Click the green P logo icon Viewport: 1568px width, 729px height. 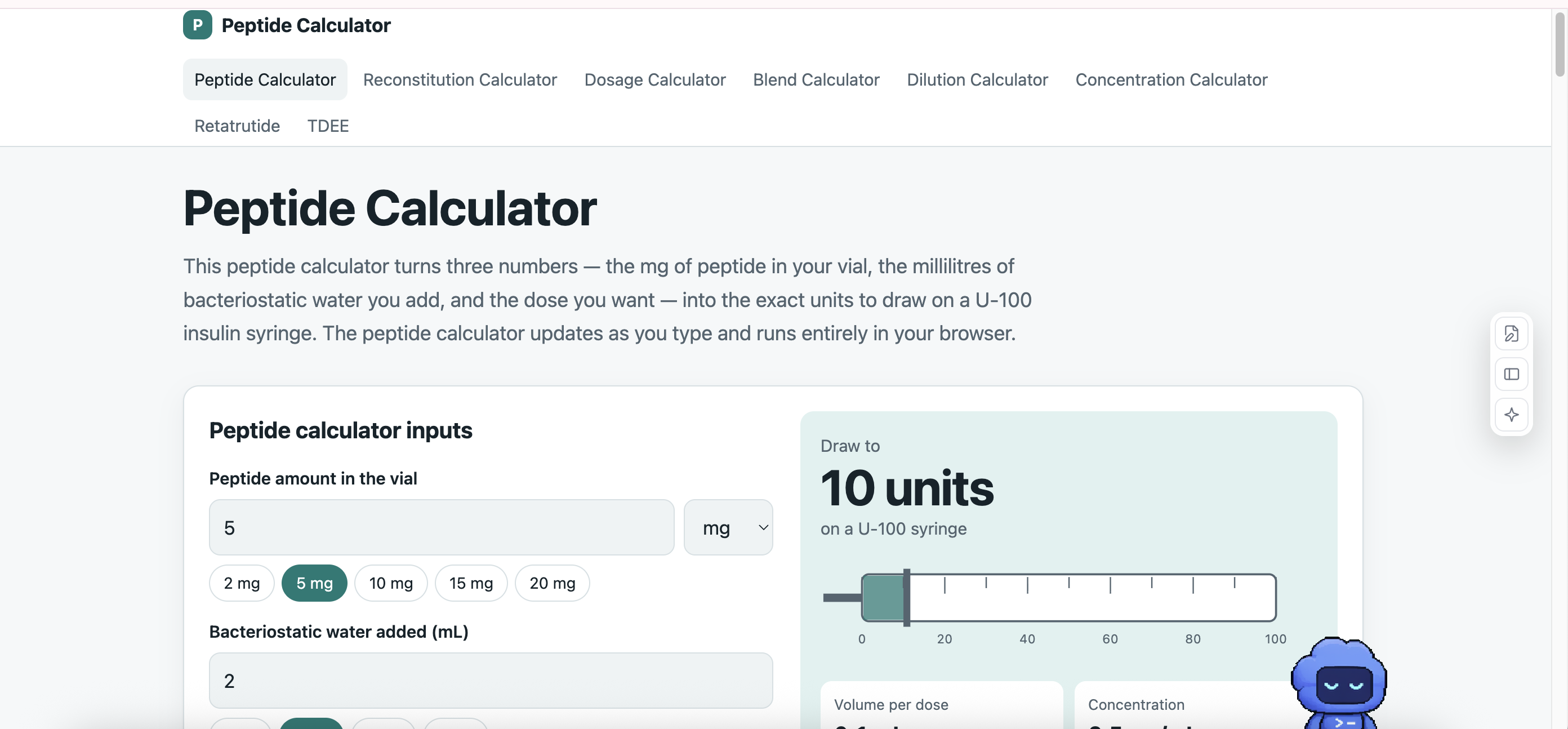[x=197, y=25]
